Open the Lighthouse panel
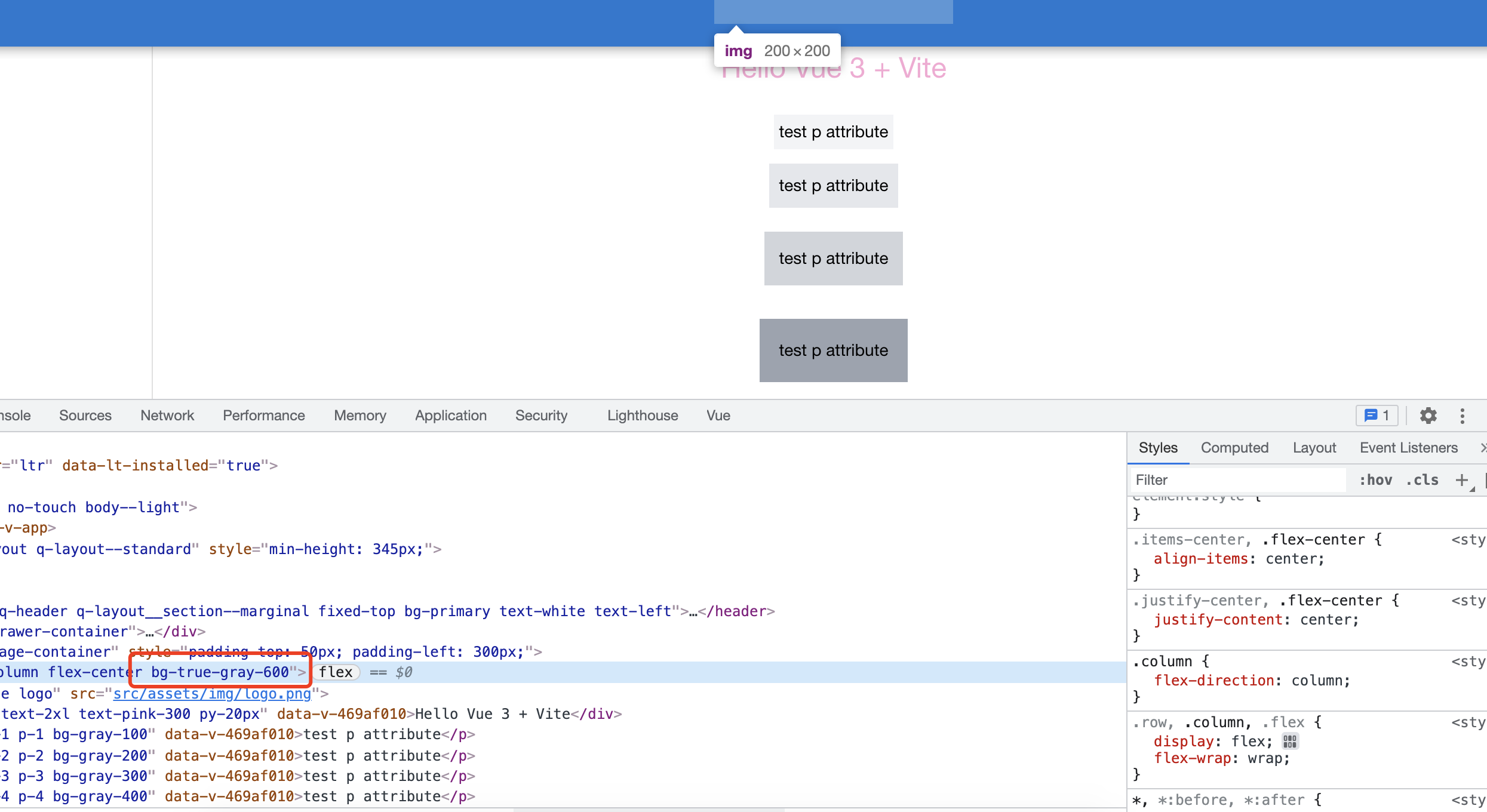 click(642, 416)
